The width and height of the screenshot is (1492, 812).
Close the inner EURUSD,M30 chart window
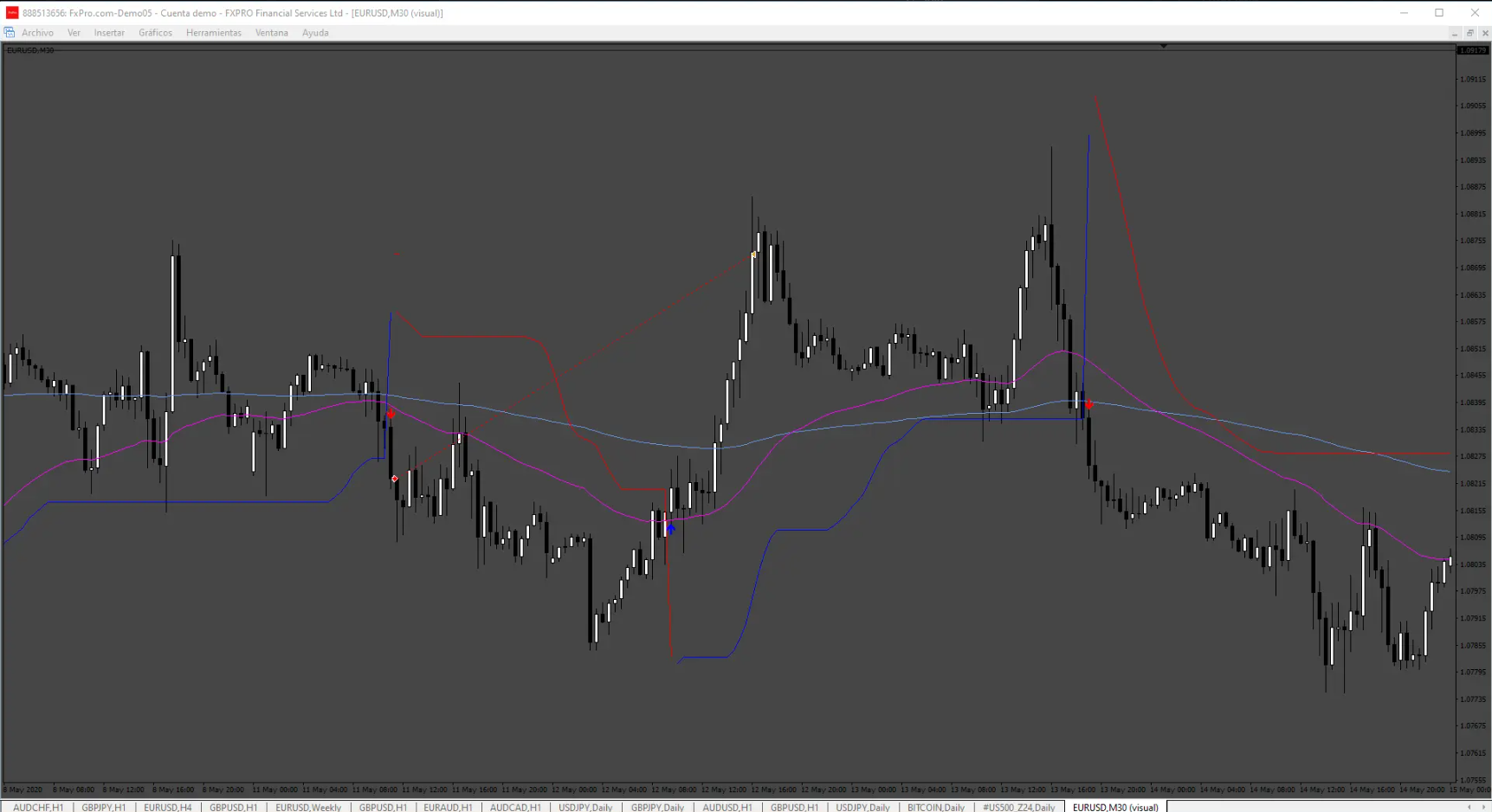point(1485,33)
